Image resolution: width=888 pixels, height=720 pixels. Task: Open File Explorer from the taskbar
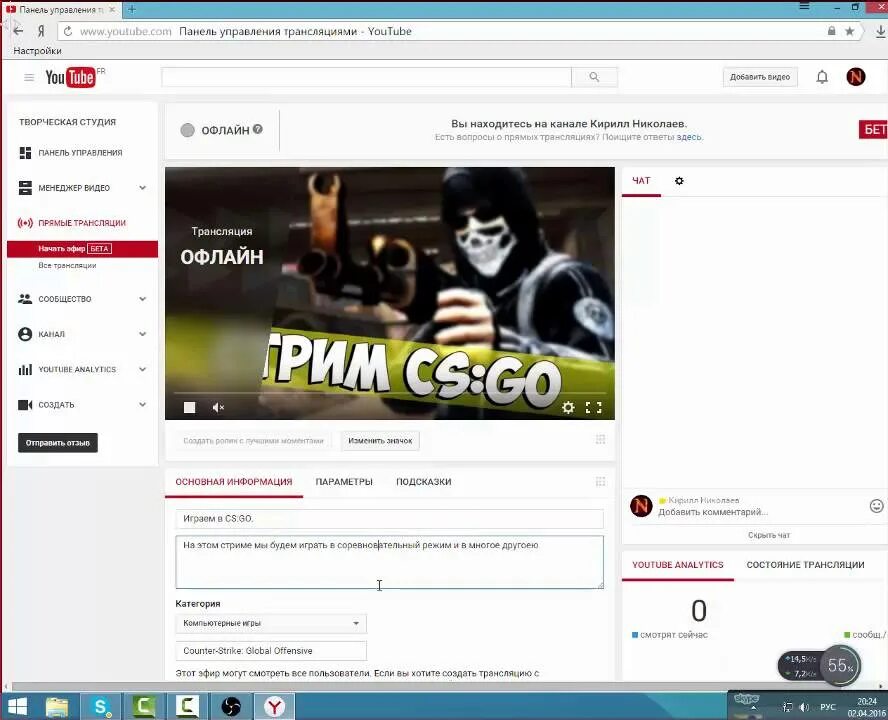click(x=57, y=706)
